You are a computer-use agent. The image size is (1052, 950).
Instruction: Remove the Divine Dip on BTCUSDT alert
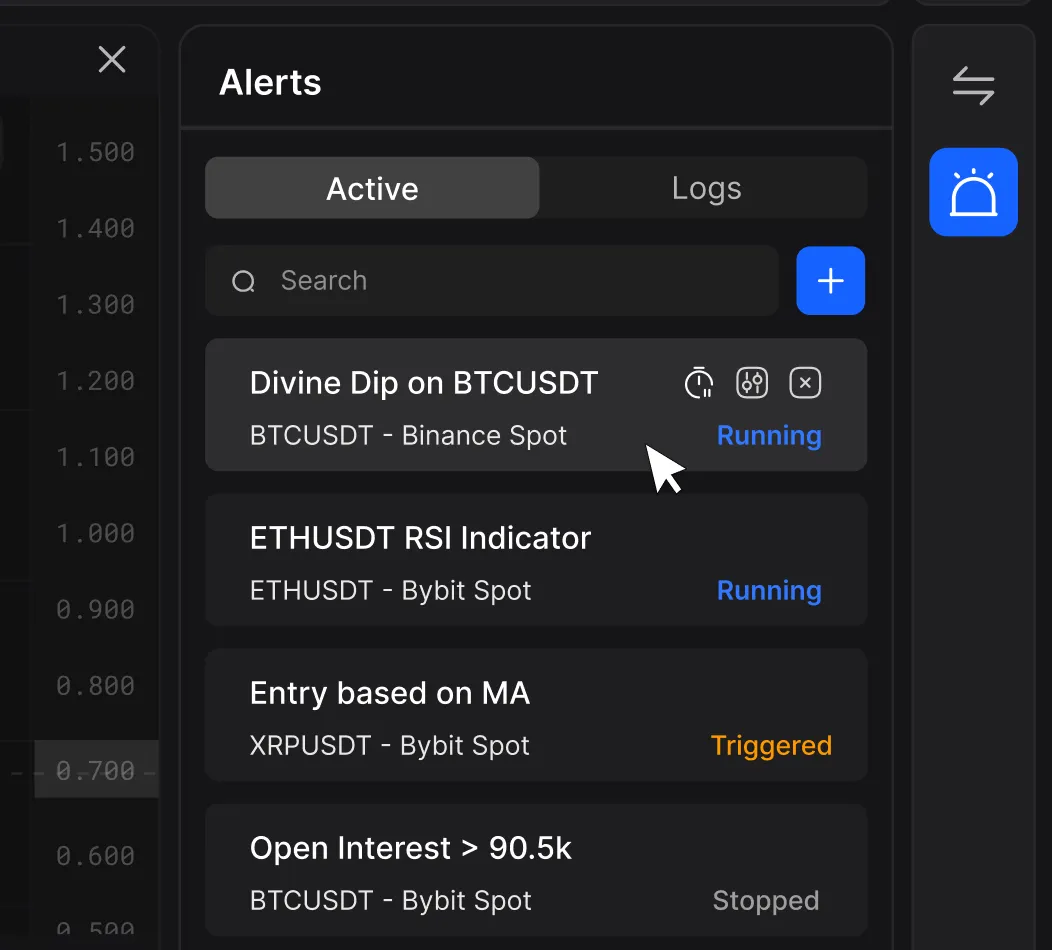coord(805,382)
